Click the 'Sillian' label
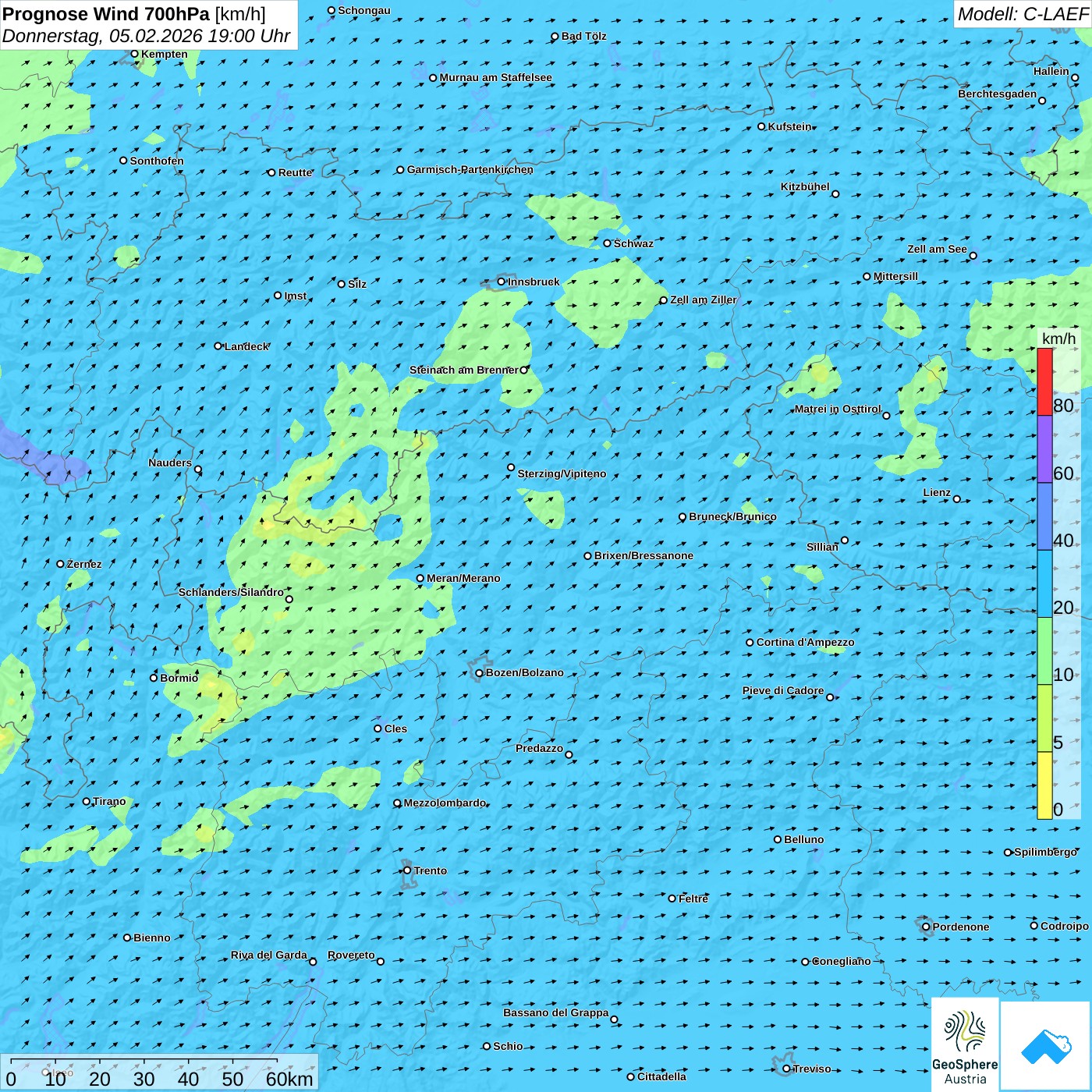Screen dimensions: 1092x1092 click(822, 547)
